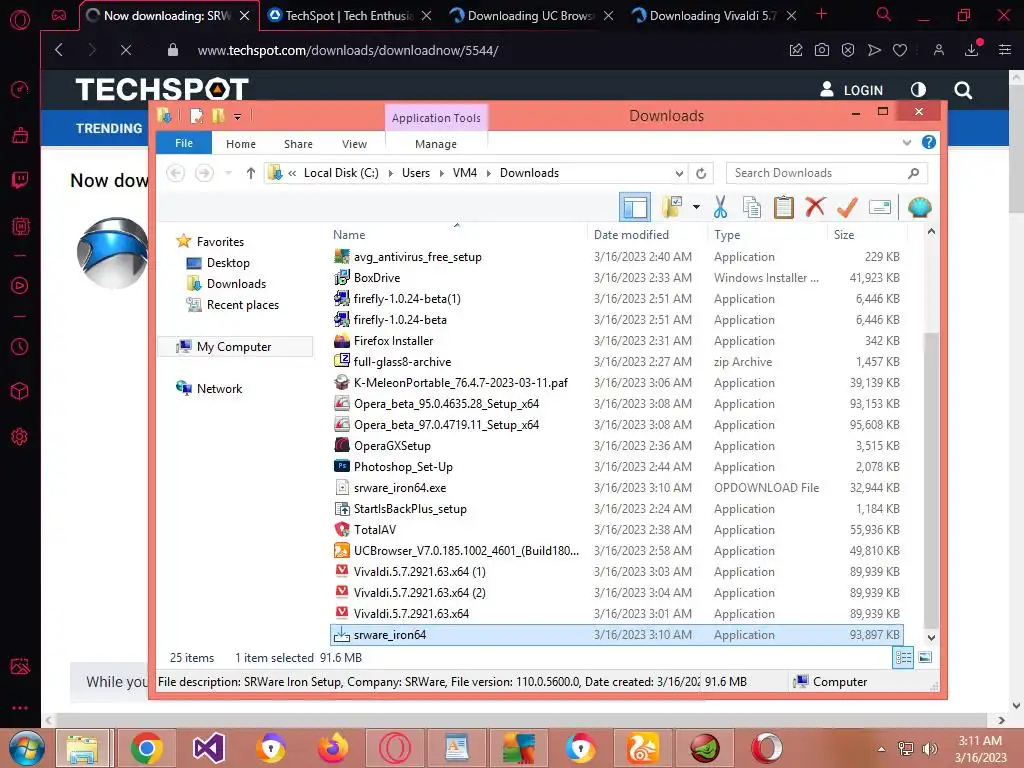
Task: Click Opera GX downloads icon
Action: (x=972, y=50)
